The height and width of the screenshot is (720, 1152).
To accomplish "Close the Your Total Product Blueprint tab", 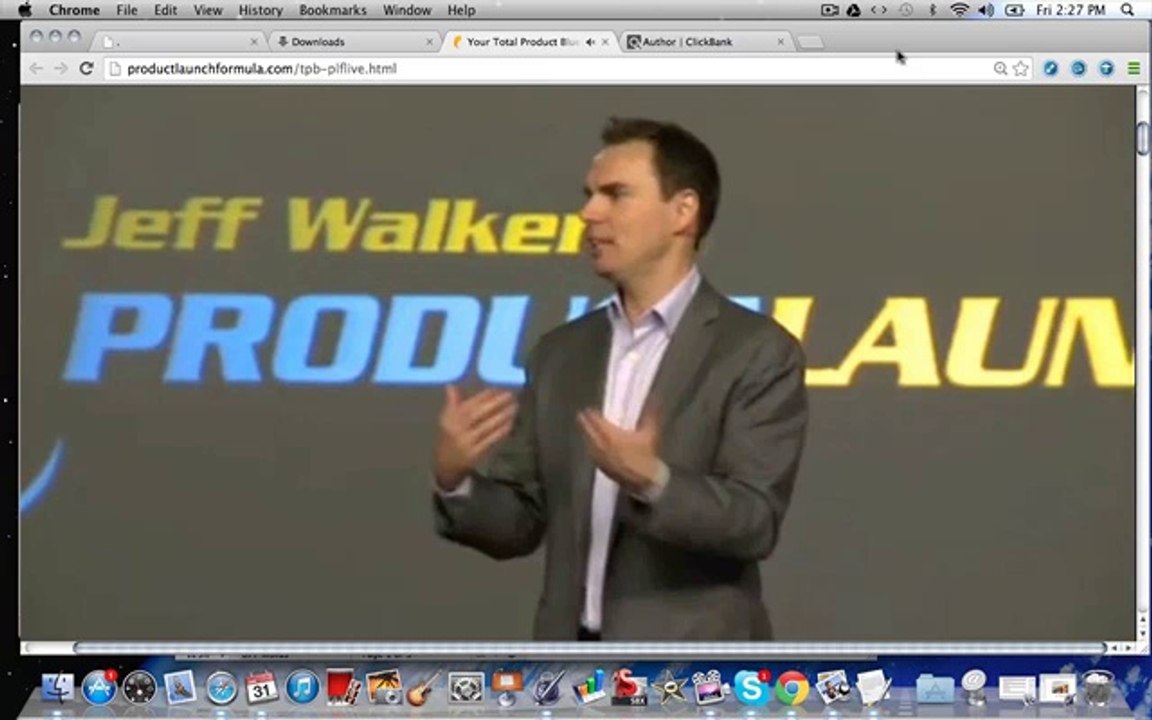I will click(x=605, y=42).
